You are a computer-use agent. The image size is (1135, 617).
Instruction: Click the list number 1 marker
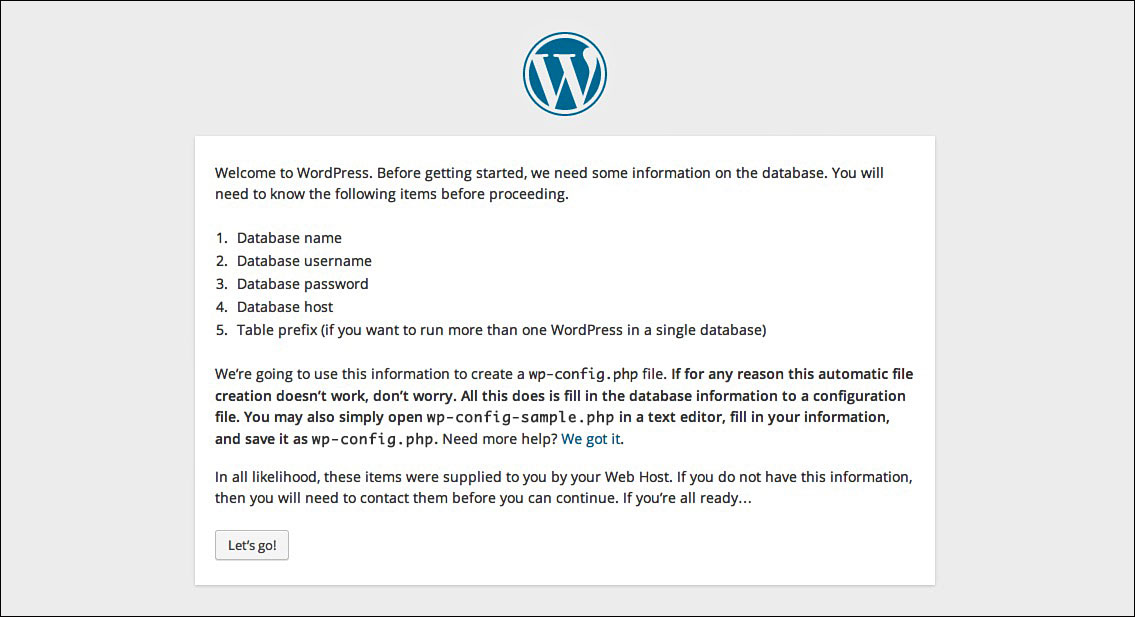pos(221,238)
